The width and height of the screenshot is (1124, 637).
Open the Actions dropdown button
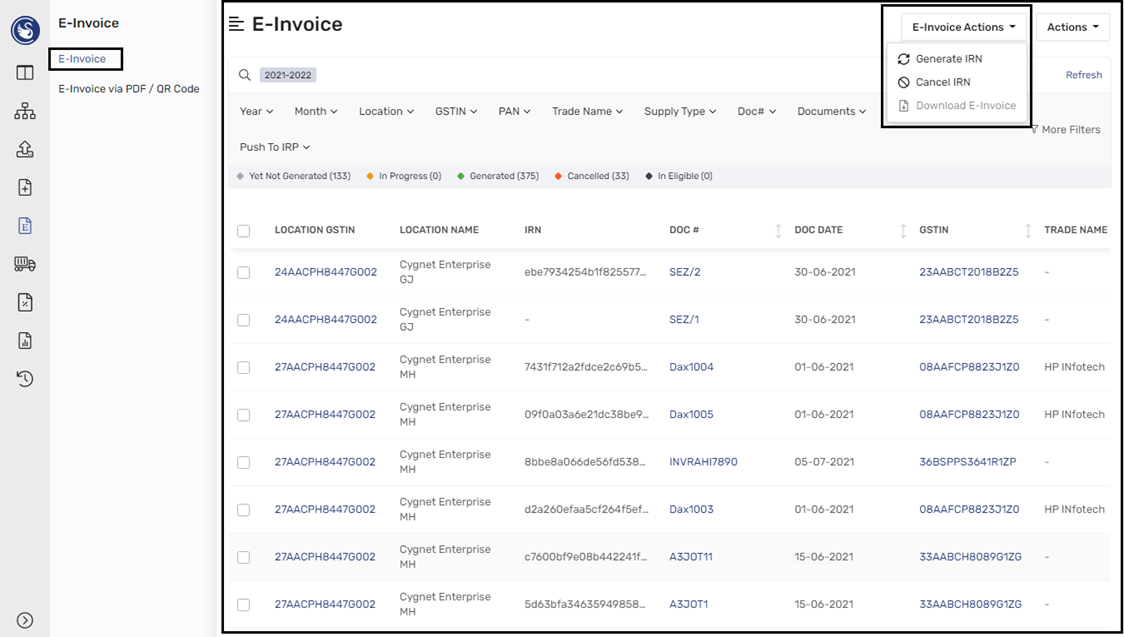point(1072,27)
